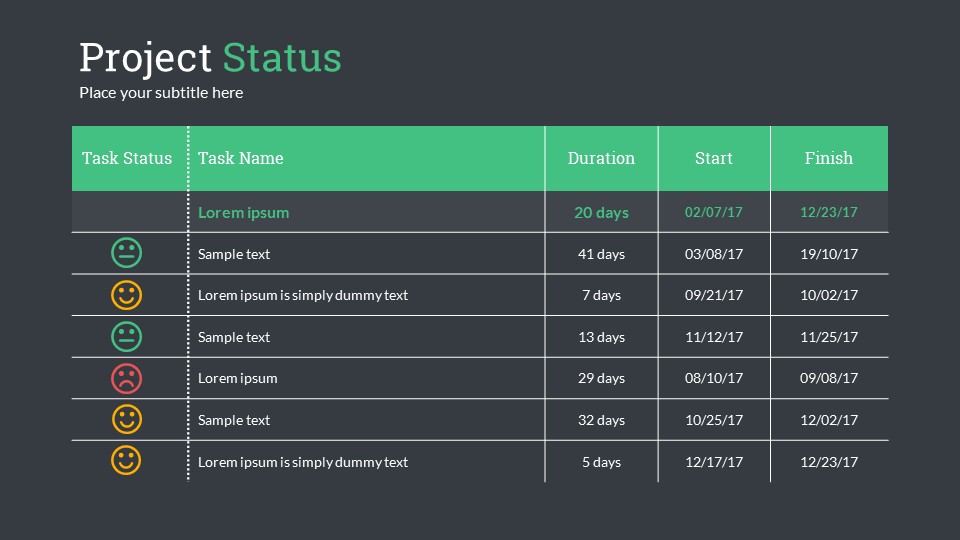
Task: Select the green '20 days' duration cell
Action: [x=601, y=212]
